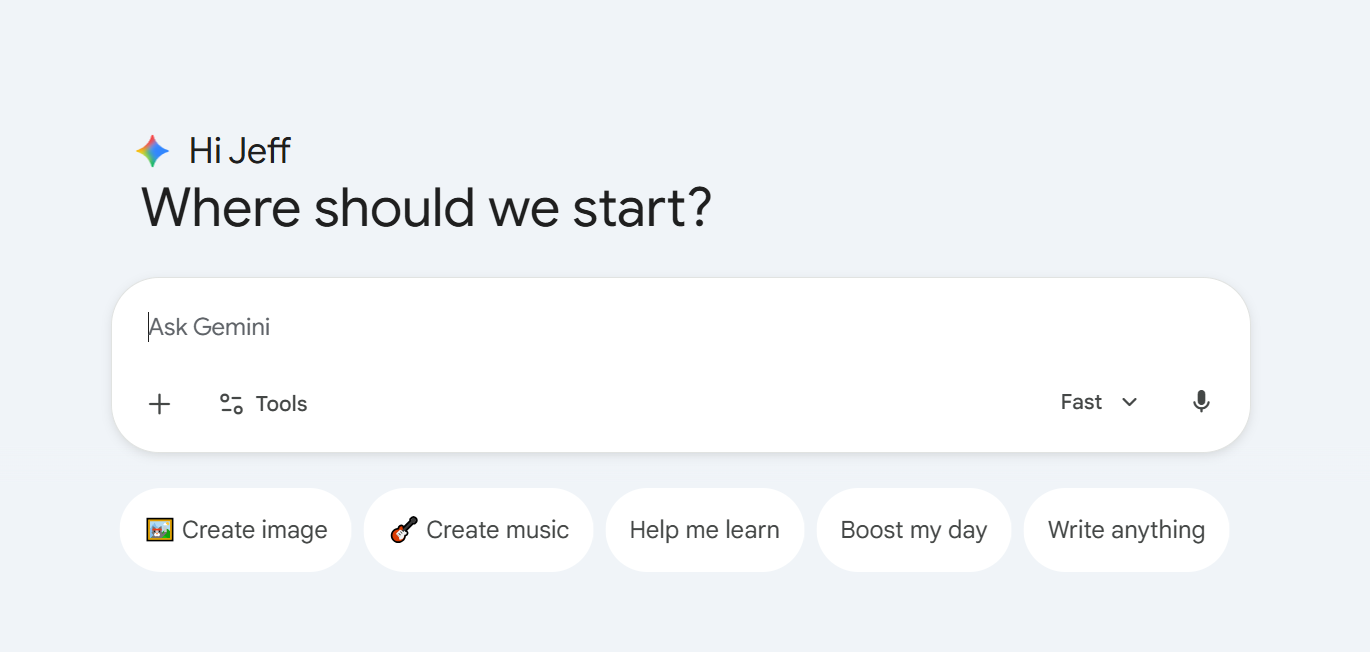Click the Tools sliders icon
Screen dimensions: 1370x652
coord(231,404)
